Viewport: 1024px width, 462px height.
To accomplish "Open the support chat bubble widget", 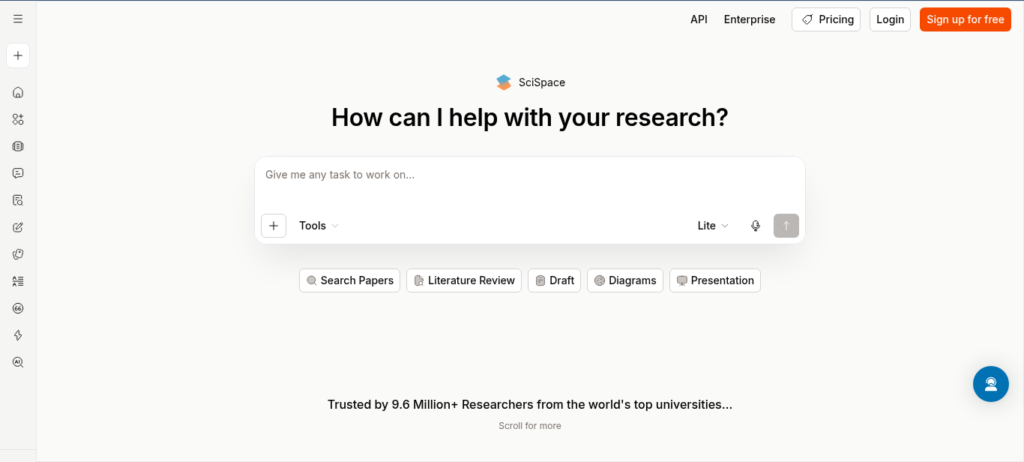I will [991, 384].
